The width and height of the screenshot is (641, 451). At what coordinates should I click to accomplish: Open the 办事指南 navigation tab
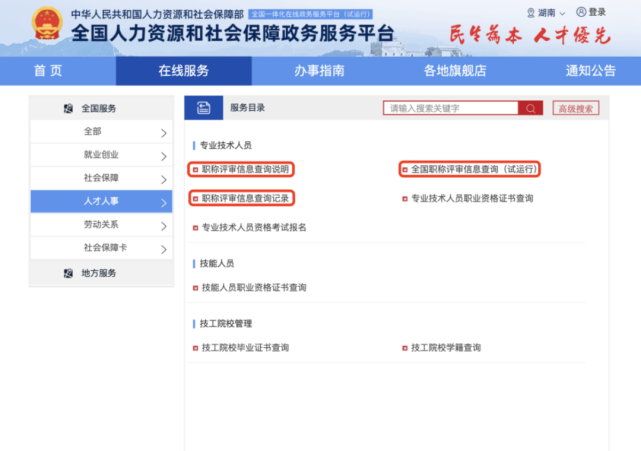(x=319, y=70)
